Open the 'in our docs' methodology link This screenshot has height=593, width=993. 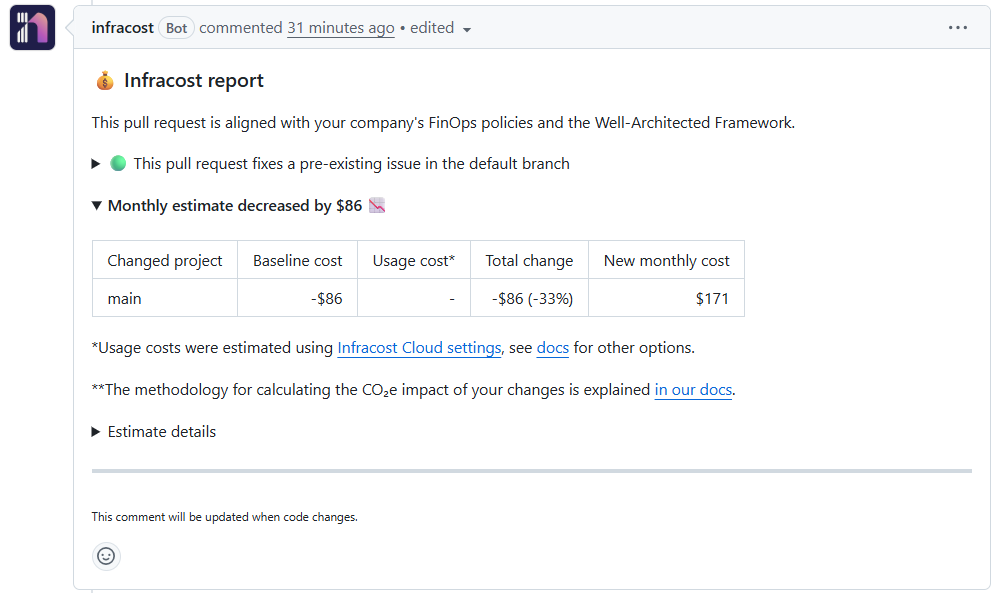(693, 390)
